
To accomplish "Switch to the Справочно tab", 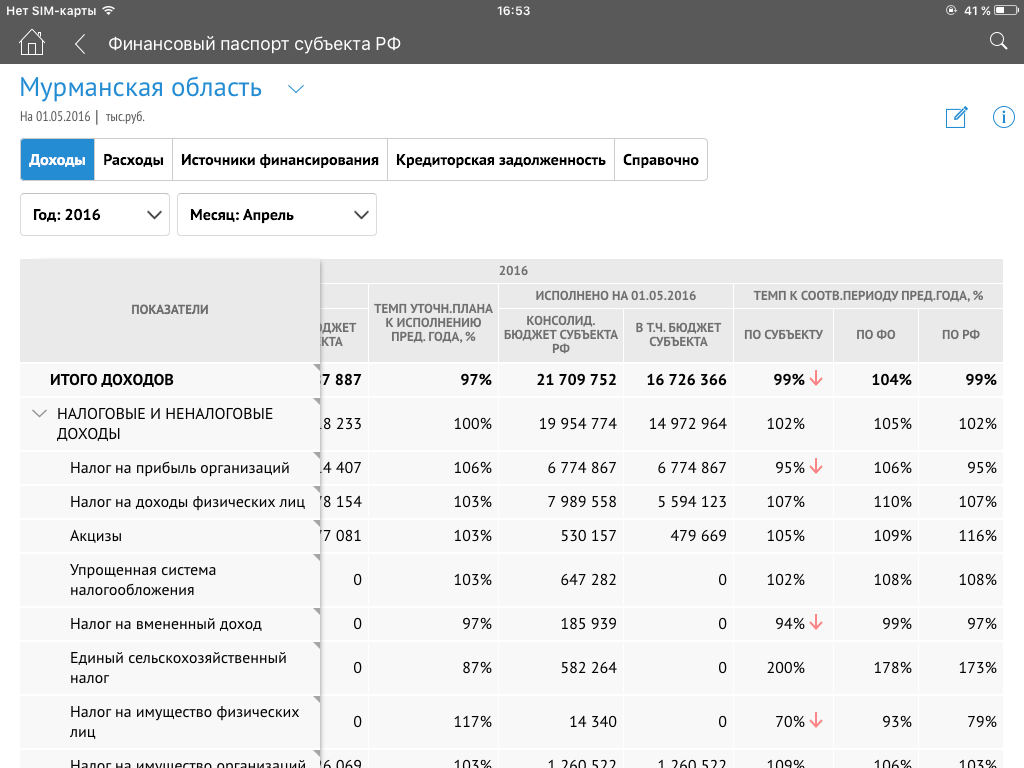I will coord(660,160).
